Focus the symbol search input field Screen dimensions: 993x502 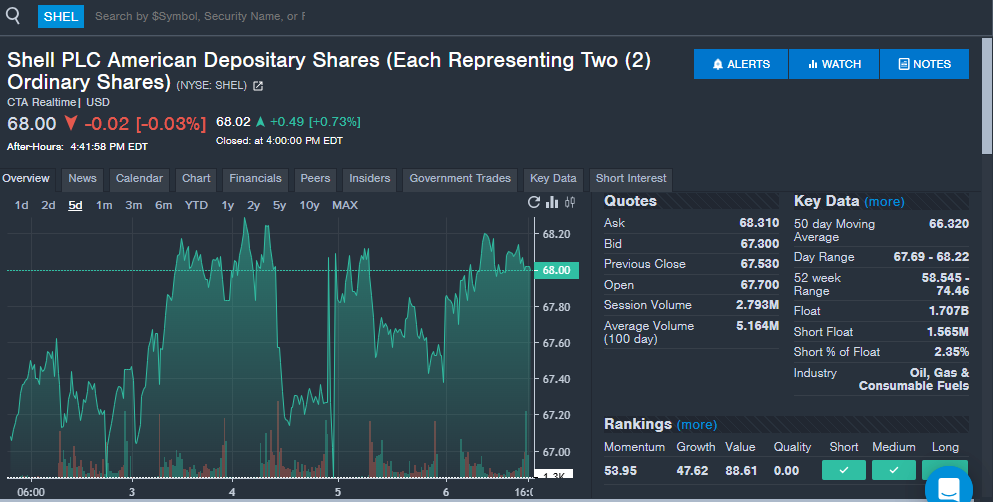200,16
